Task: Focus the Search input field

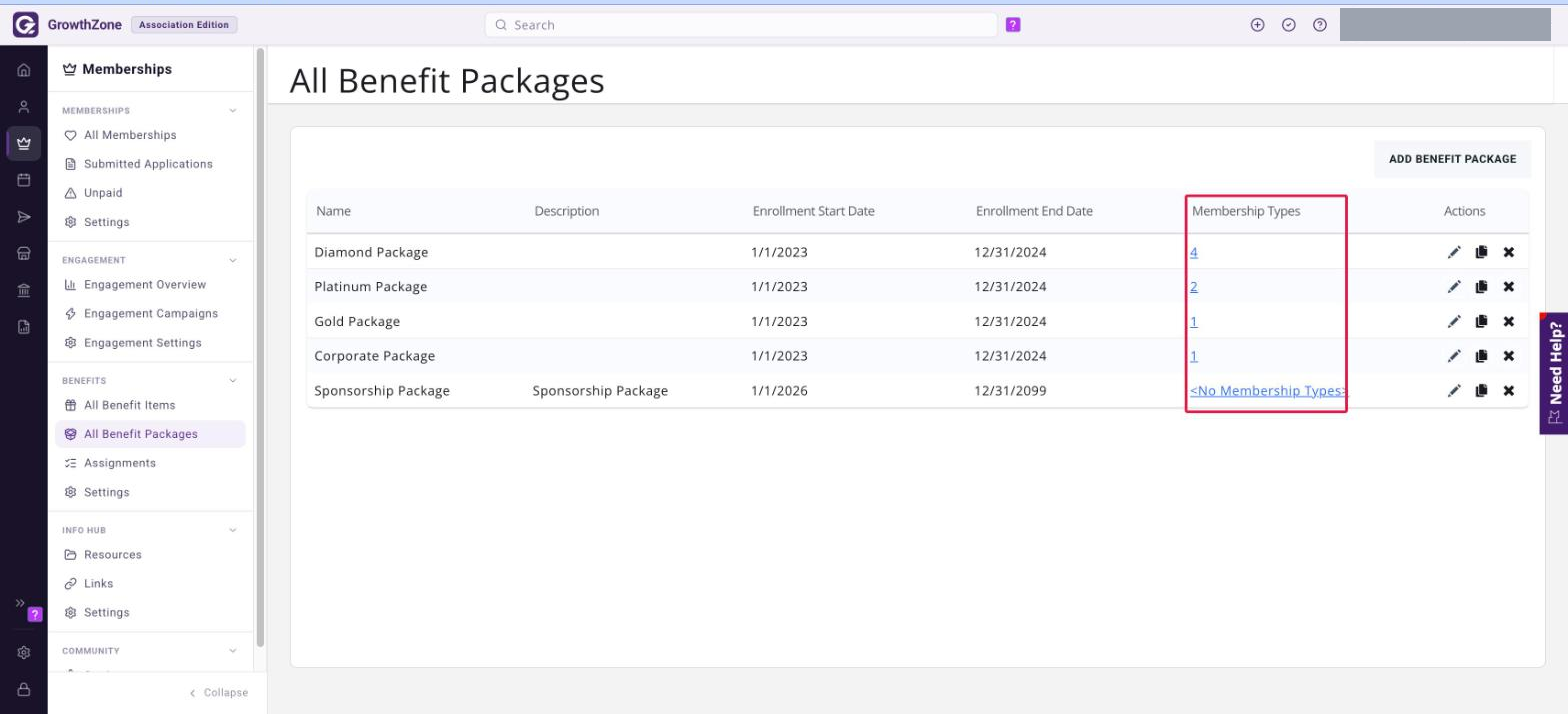Action: point(741,25)
